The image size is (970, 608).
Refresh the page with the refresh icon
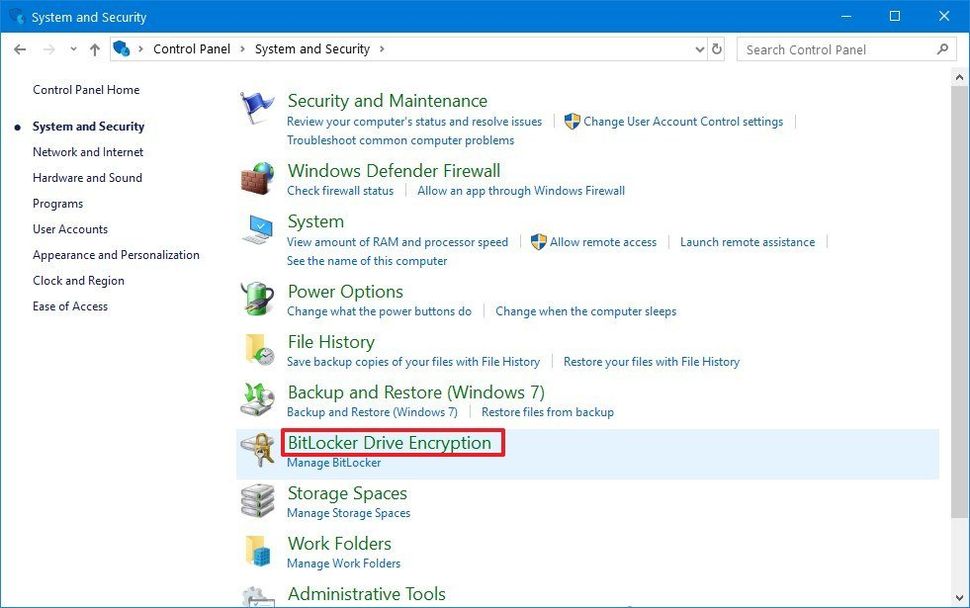coord(717,48)
